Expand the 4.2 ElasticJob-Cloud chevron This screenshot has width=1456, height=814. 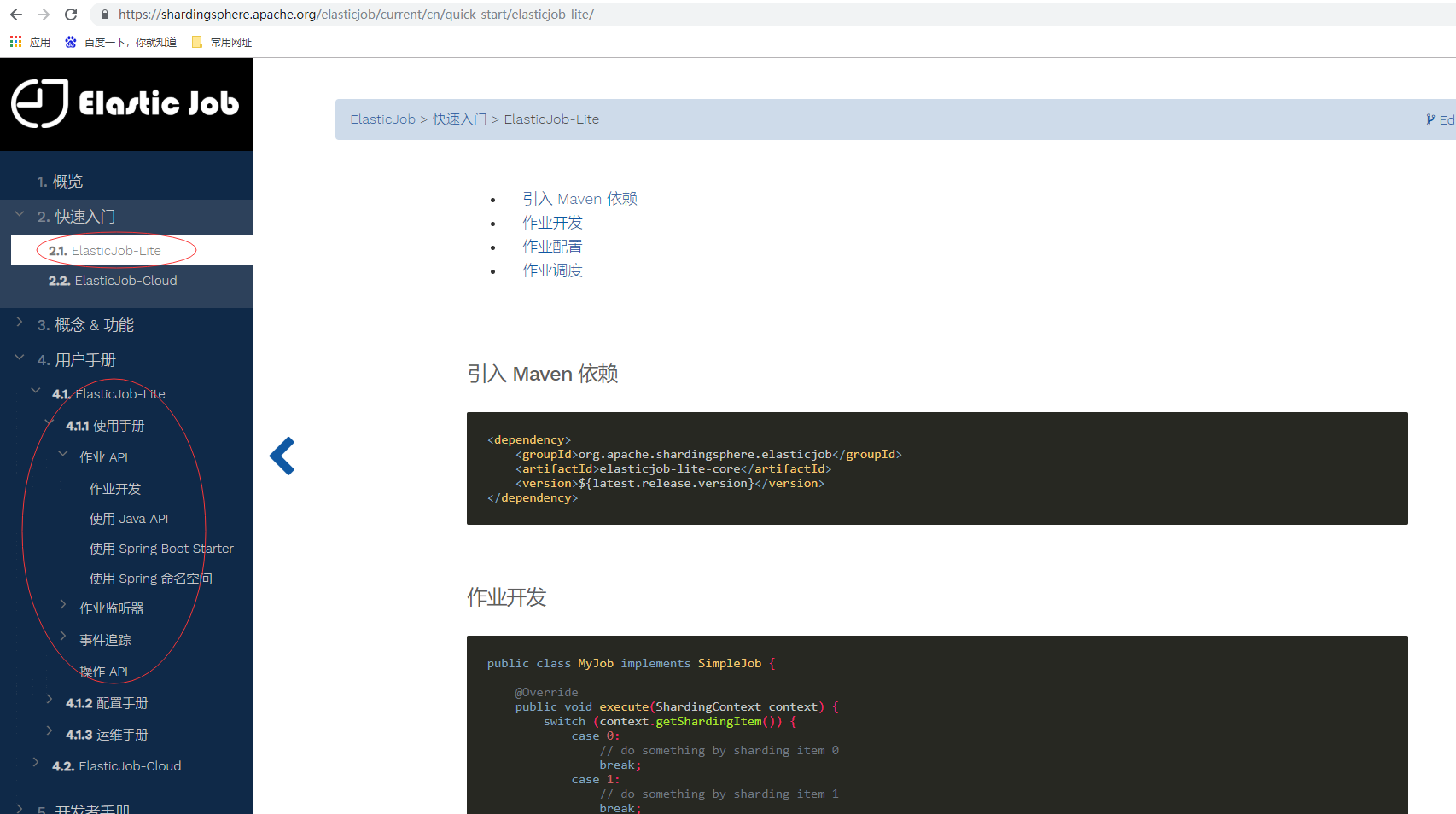tap(36, 763)
